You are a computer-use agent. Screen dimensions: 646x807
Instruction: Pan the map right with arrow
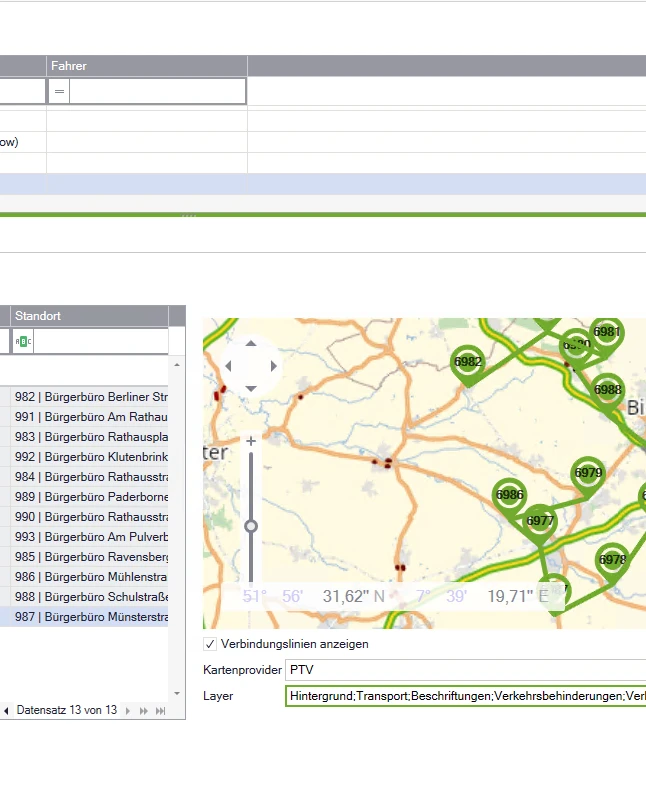tap(273, 366)
